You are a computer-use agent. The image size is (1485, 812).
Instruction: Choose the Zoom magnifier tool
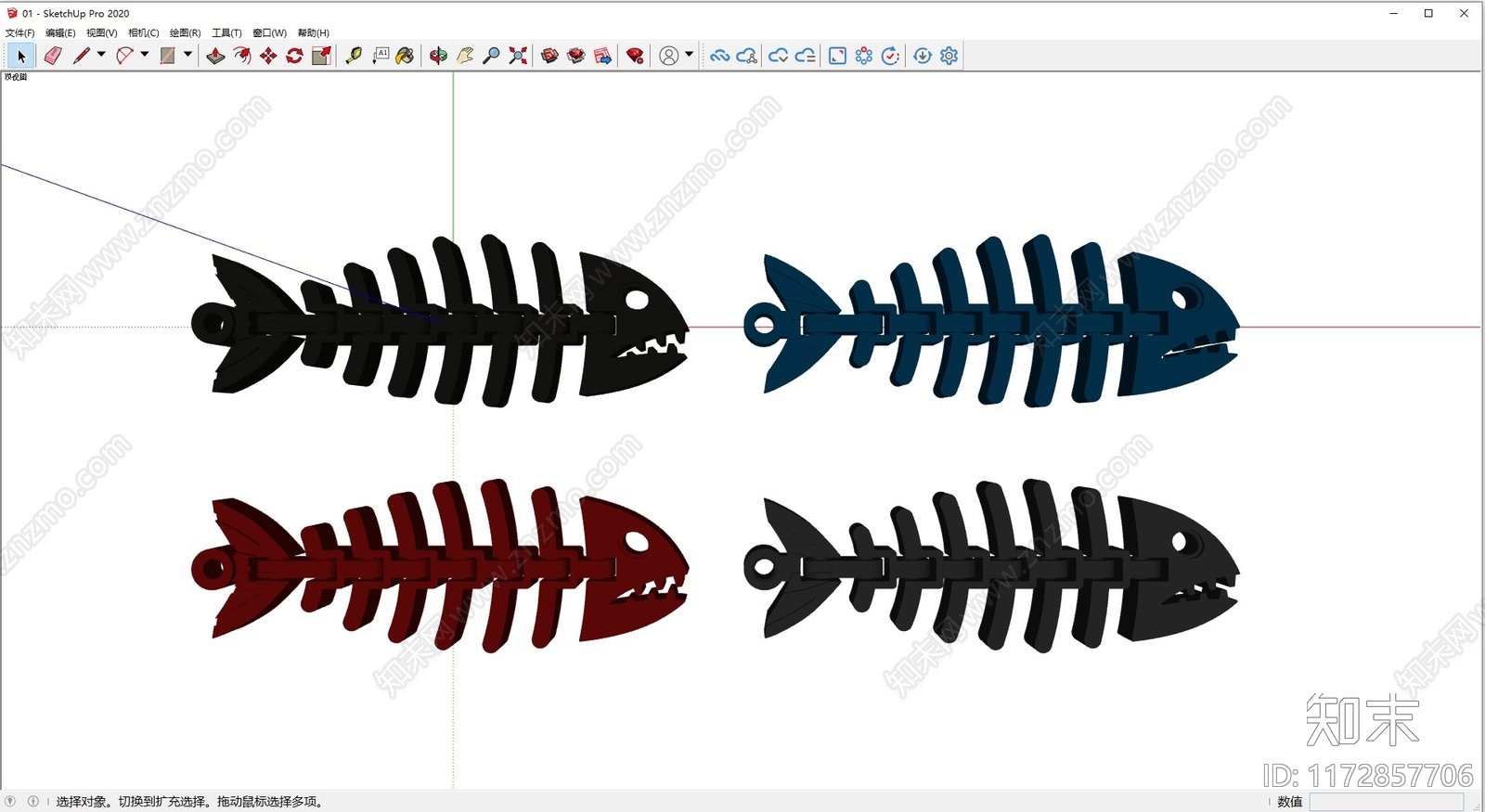click(x=492, y=56)
